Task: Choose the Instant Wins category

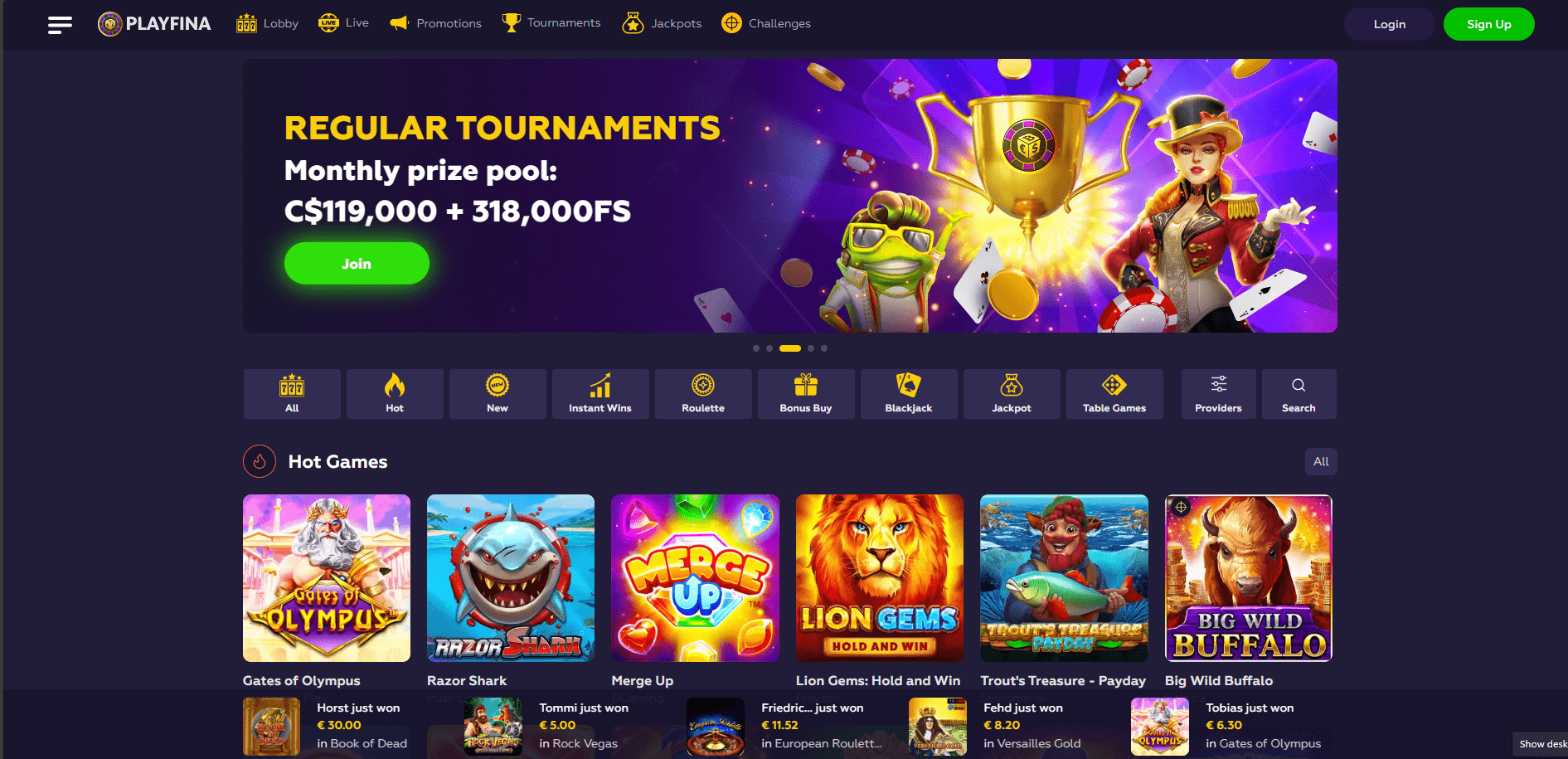Action: [x=600, y=393]
